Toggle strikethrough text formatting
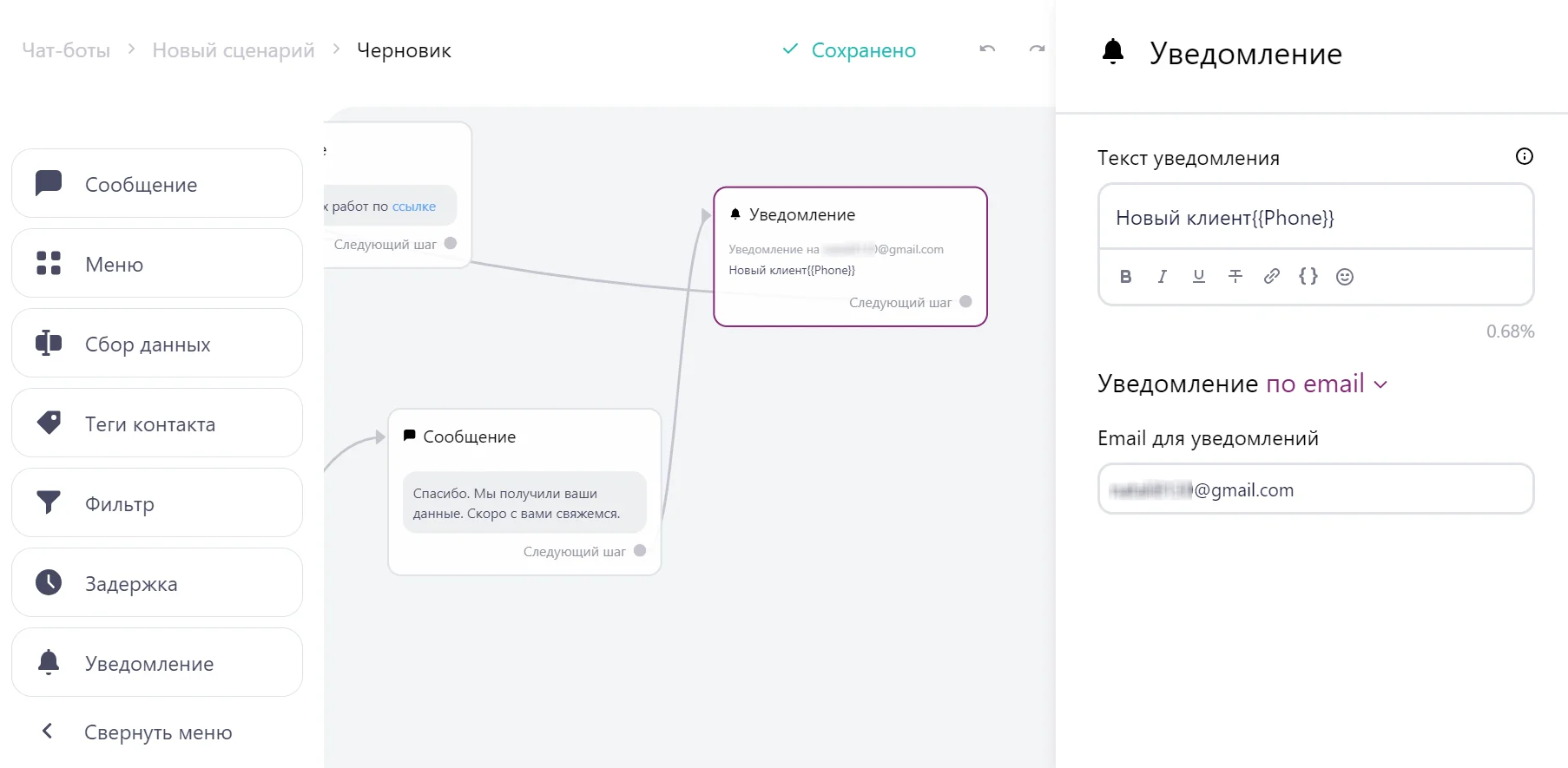This screenshot has height=768, width=1568. coord(1235,277)
